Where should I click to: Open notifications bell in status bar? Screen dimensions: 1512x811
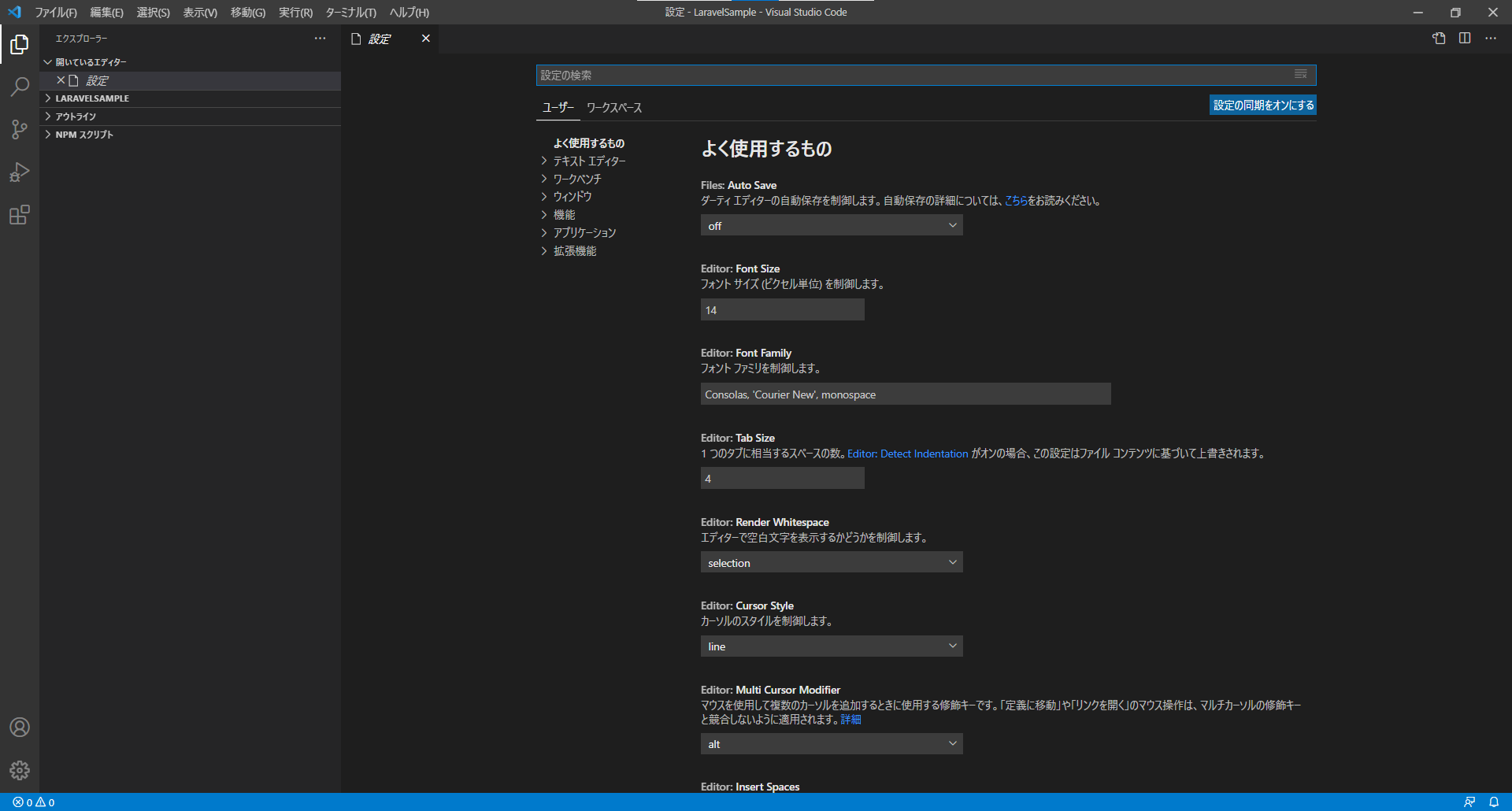[1494, 802]
